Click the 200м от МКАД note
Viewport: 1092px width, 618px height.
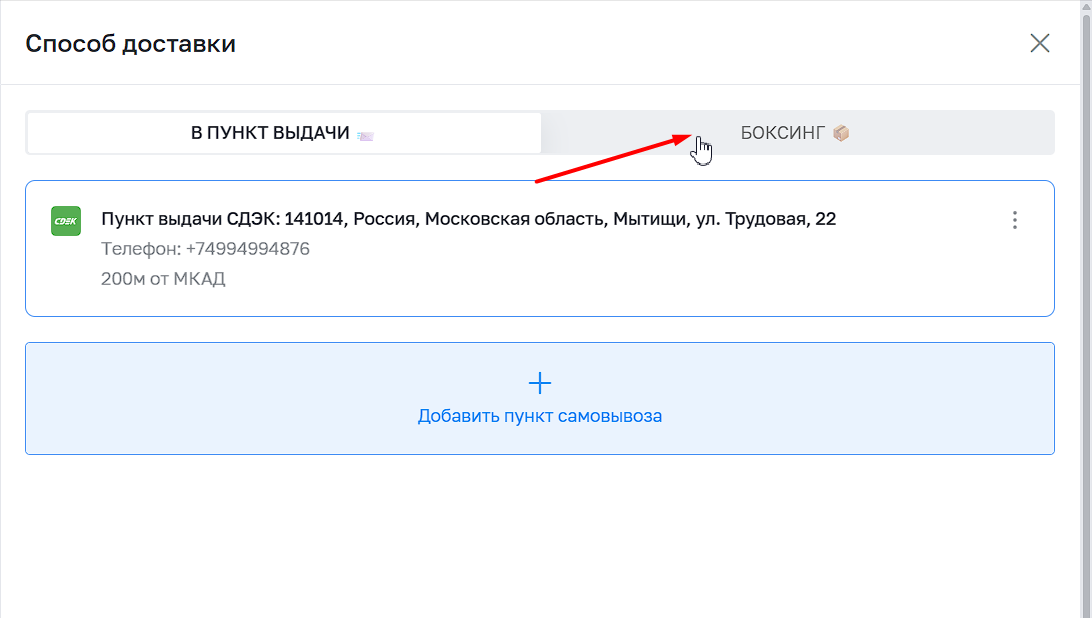[x=163, y=279]
